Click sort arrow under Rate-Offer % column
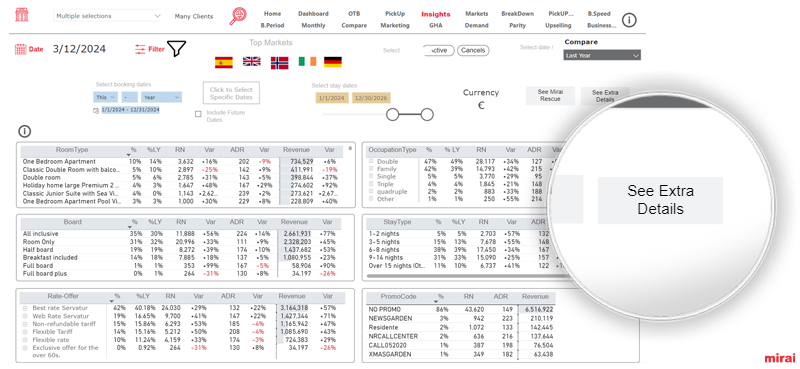 coord(112,301)
